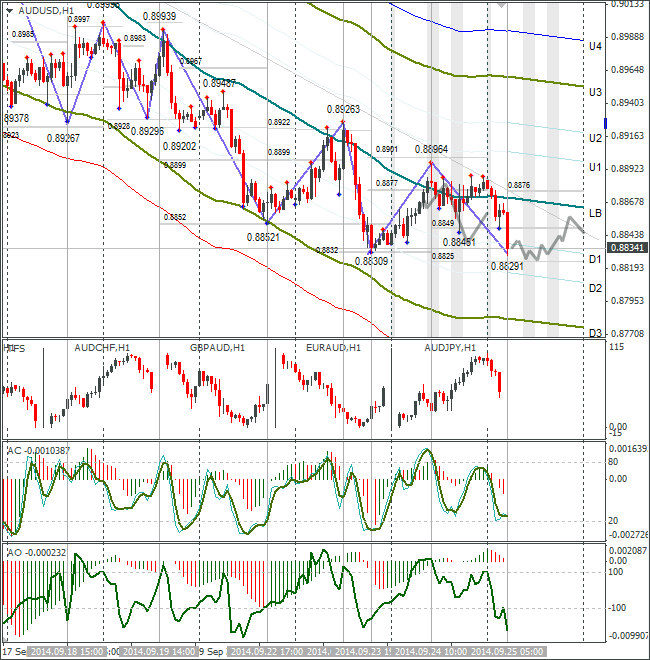The height and width of the screenshot is (660, 650).
Task: Click the swing high label 0.89939
Action: click(x=159, y=16)
